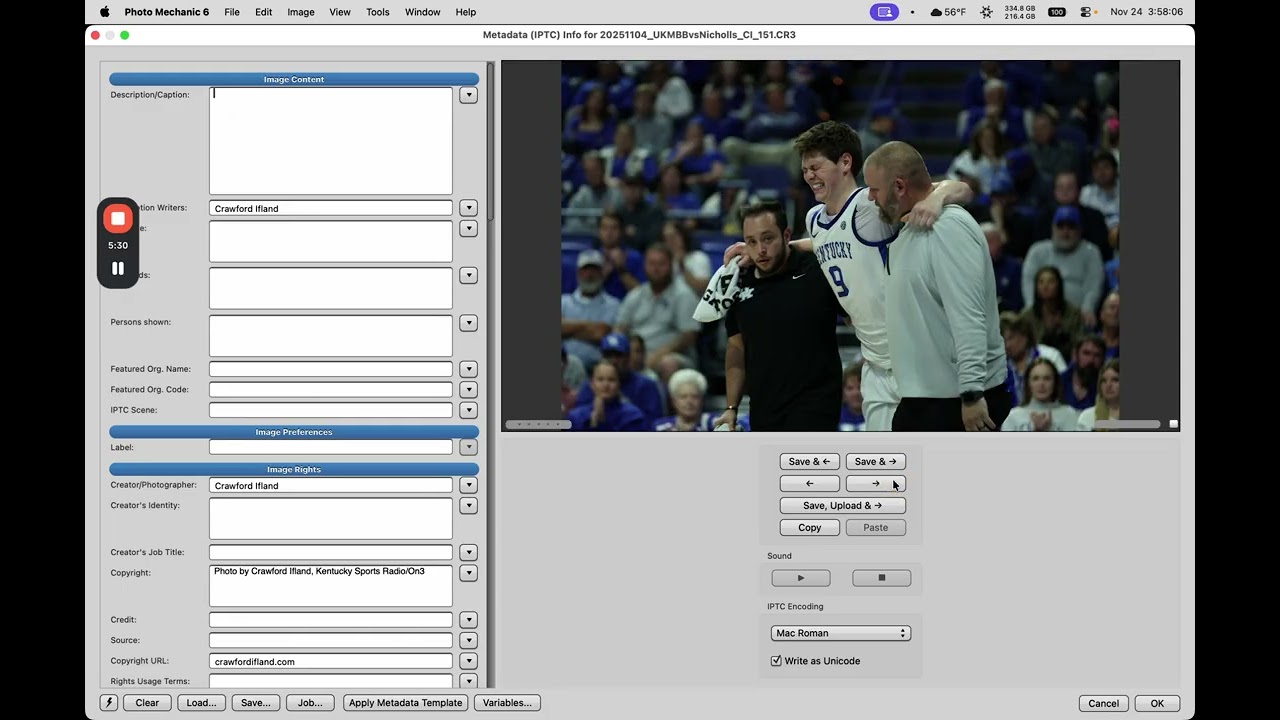
Task: Open the IPTC Encoding Mac Roman dropdown
Action: pyautogui.click(x=841, y=633)
